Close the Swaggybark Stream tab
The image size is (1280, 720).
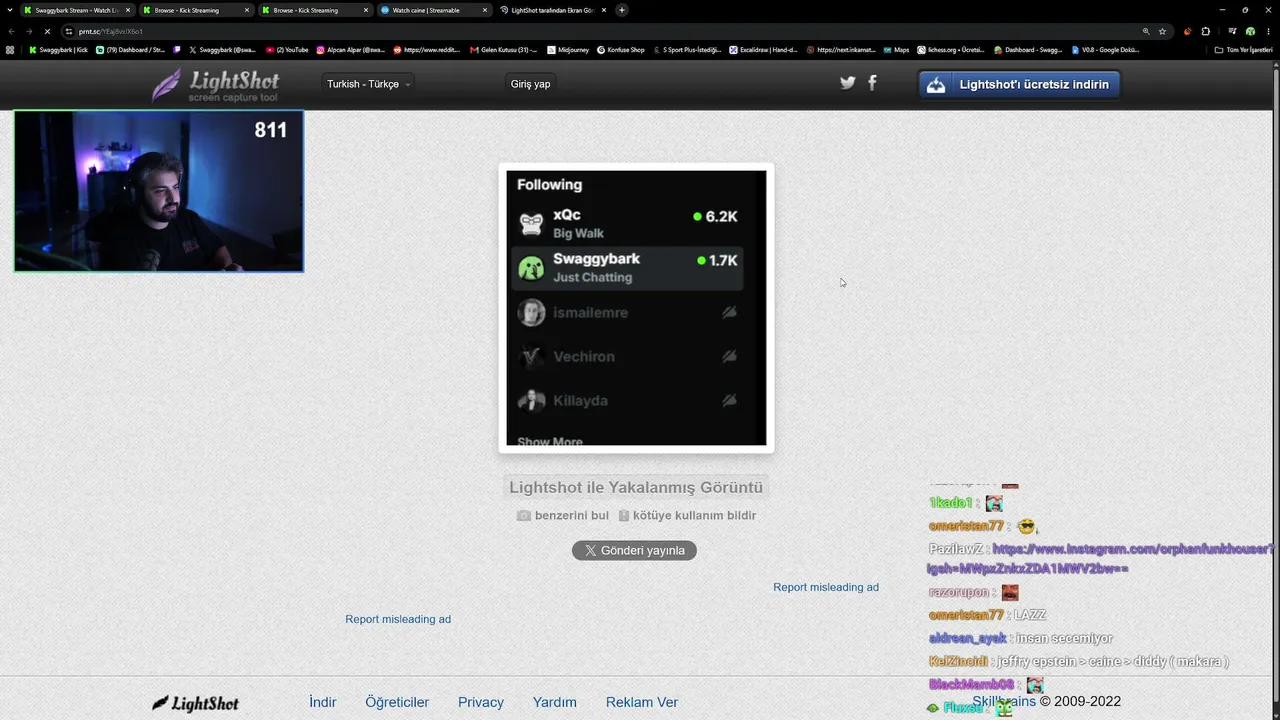click(x=127, y=10)
